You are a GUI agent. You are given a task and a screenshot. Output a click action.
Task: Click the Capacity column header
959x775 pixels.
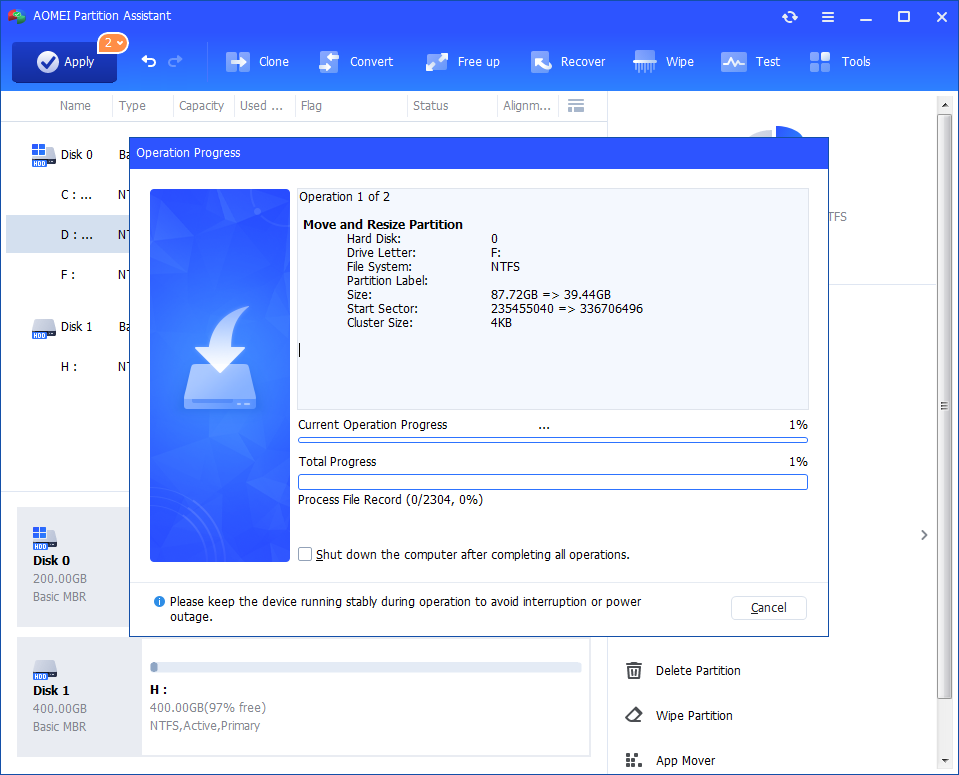click(201, 106)
